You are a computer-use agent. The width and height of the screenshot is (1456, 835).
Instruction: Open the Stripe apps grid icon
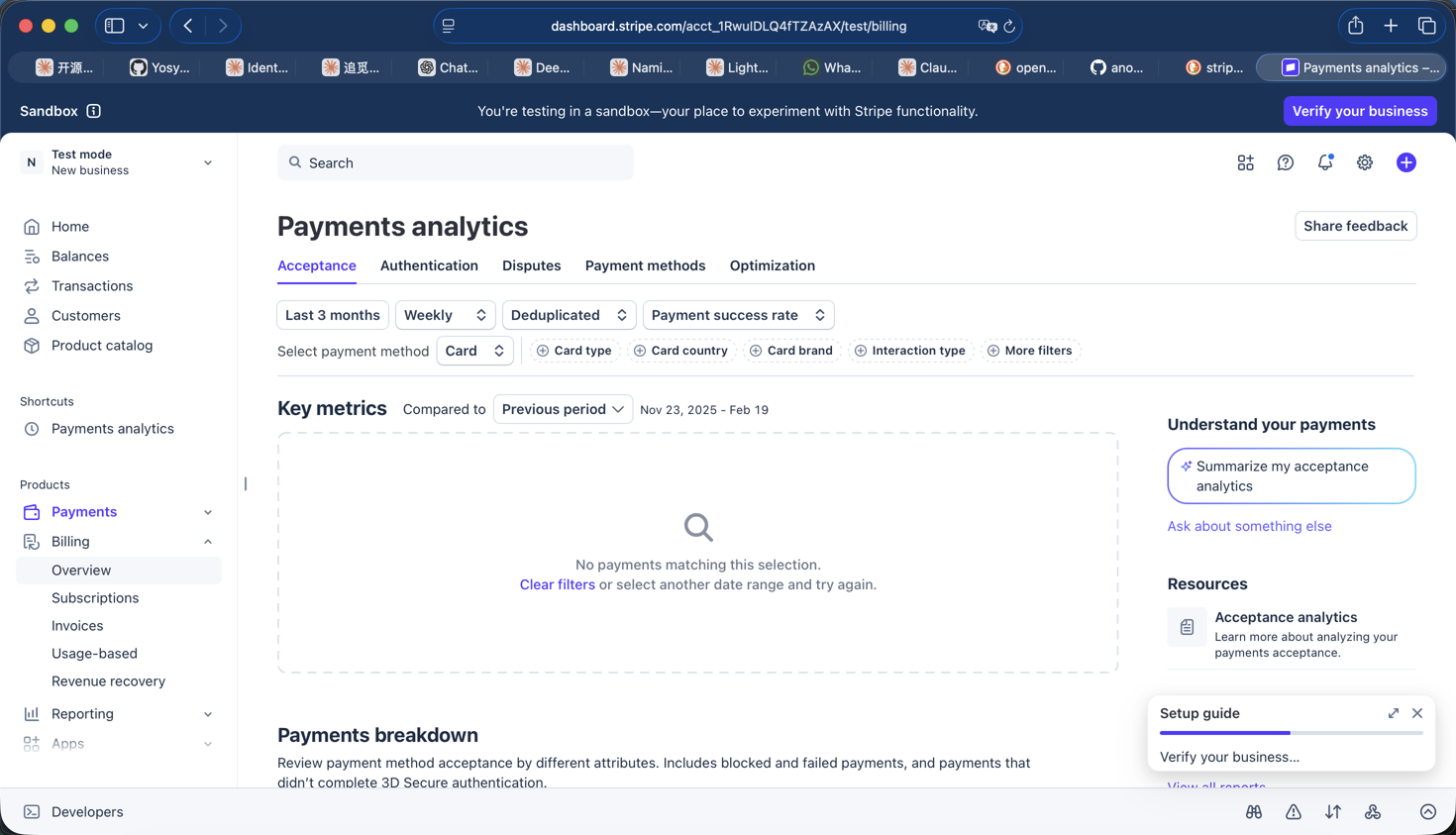pyautogui.click(x=1245, y=162)
